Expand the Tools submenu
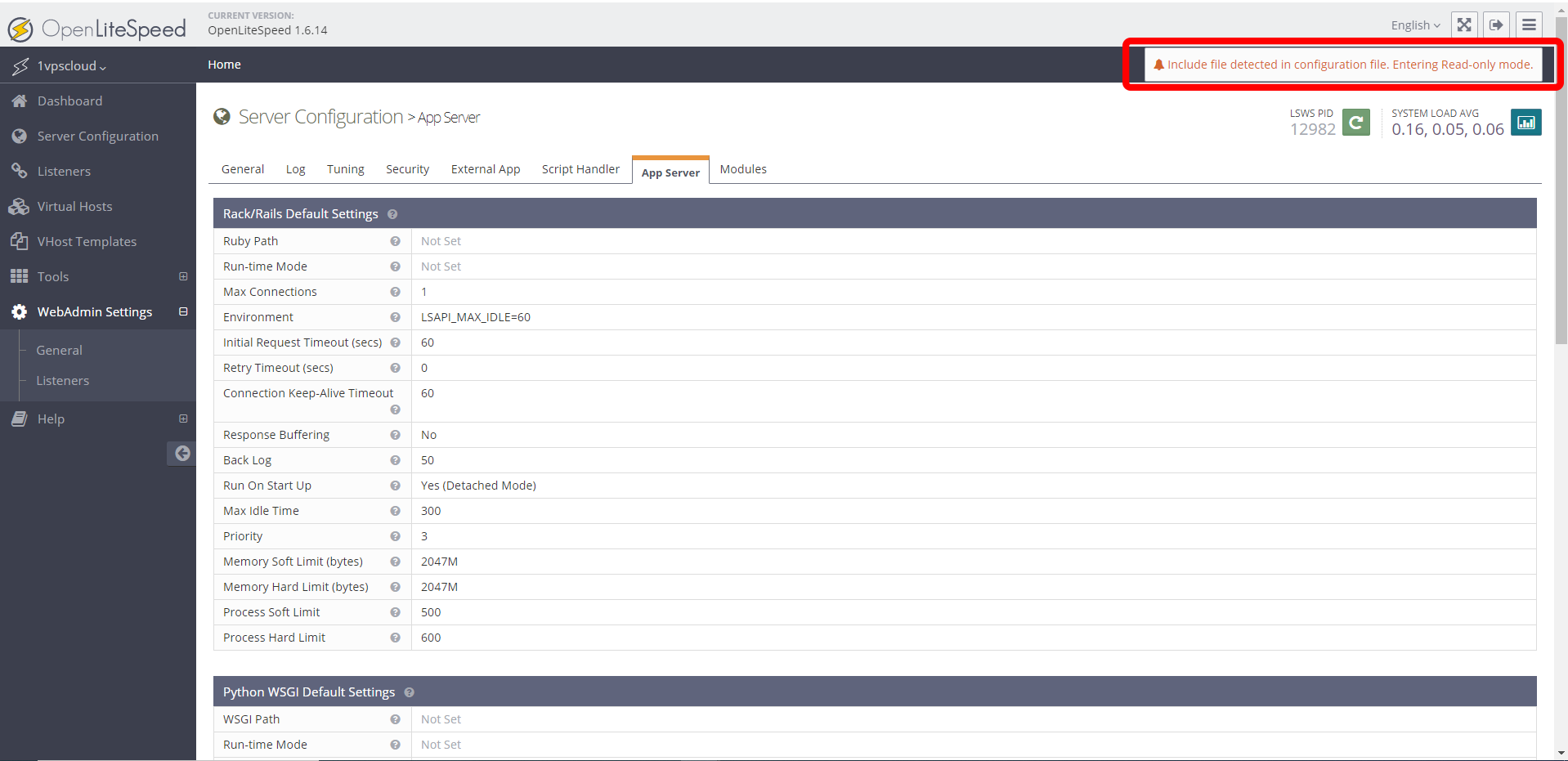This screenshot has width=1568, height=761. [x=183, y=276]
